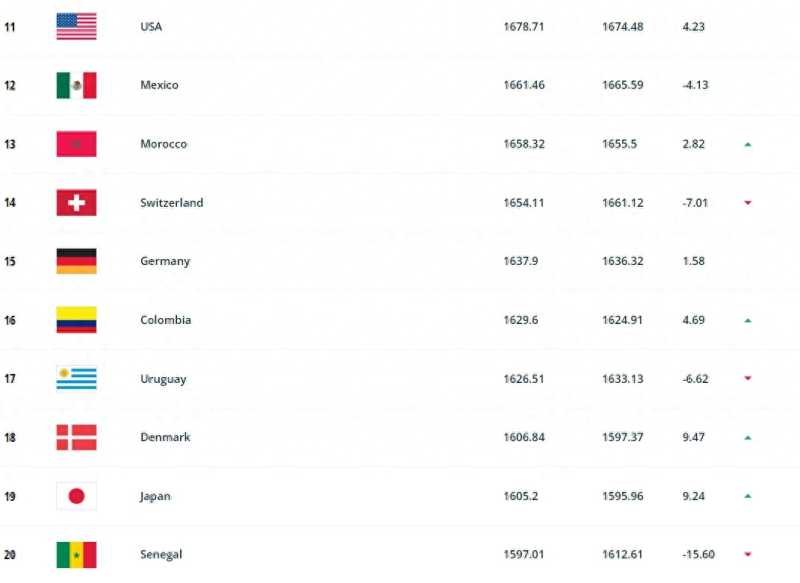Click Denmark's total points 1606.84
This screenshot has width=800, height=583.
(x=524, y=437)
